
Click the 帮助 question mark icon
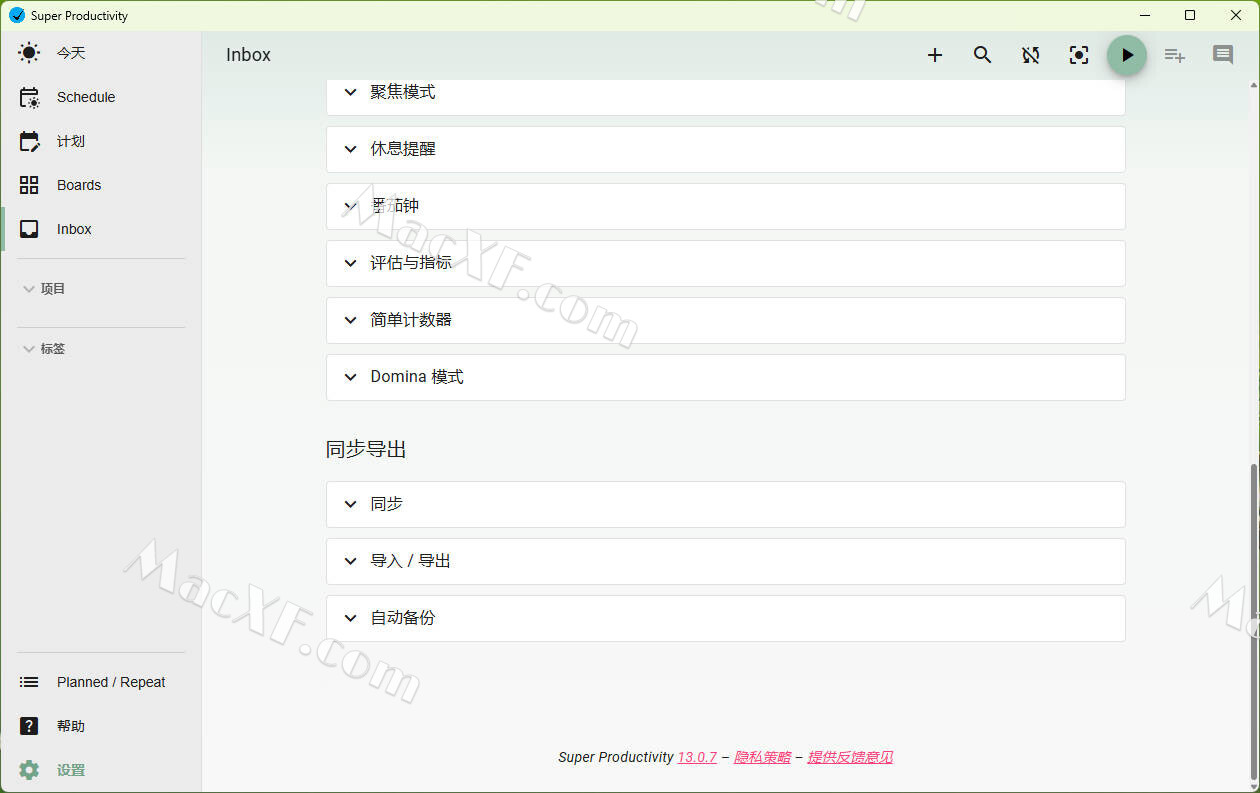(30, 726)
